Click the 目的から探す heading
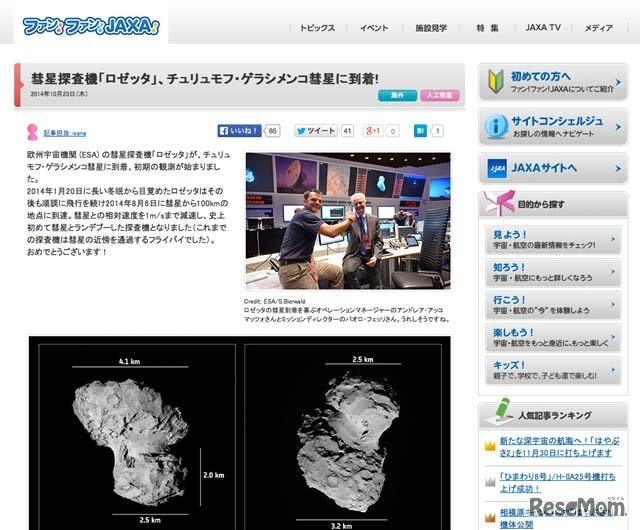This screenshot has height=530, width=640. click(541, 204)
